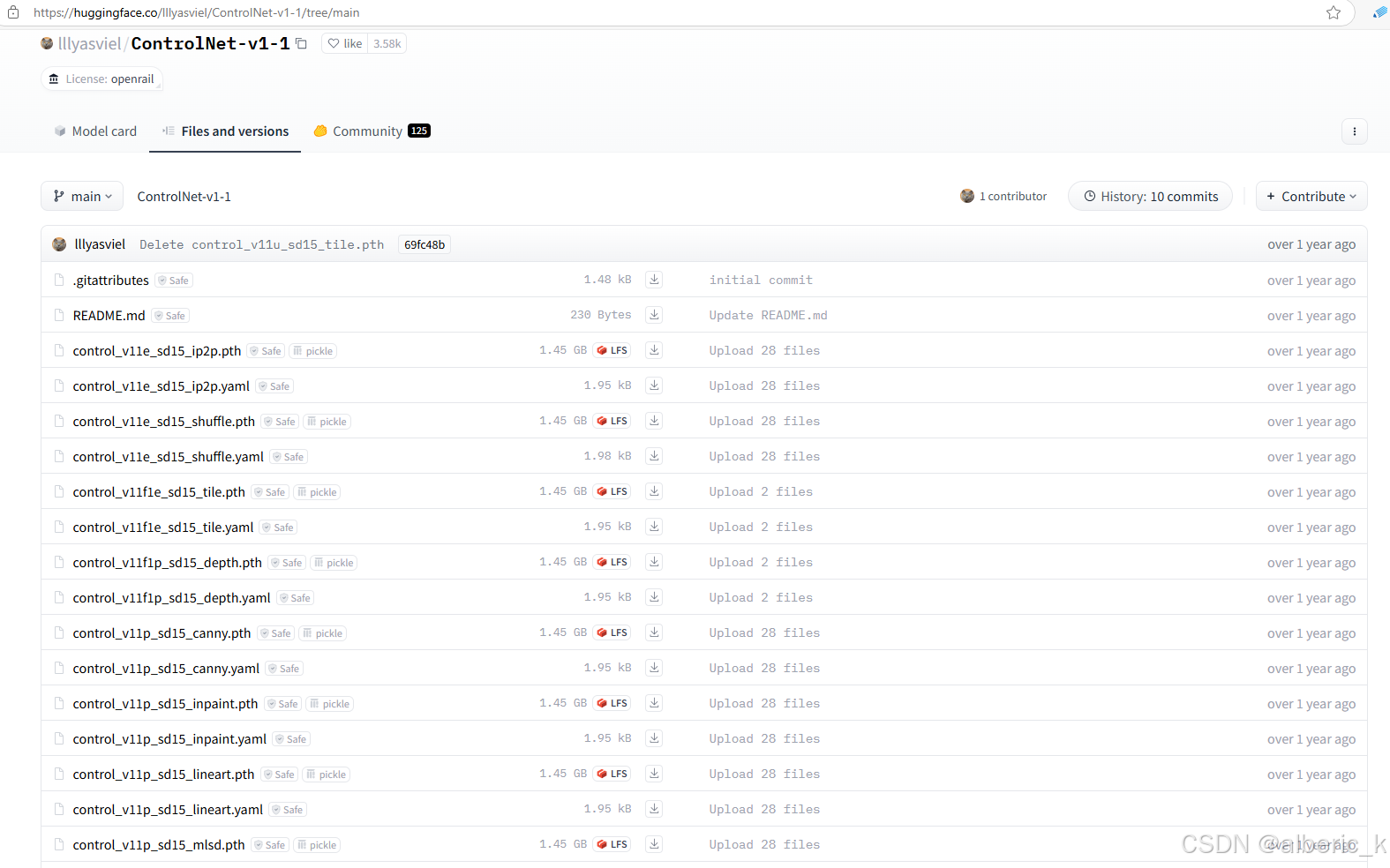The image size is (1390, 868).
Task: Open Delete control_v11u_sd15_tile.pth commit message
Action: click(x=261, y=244)
